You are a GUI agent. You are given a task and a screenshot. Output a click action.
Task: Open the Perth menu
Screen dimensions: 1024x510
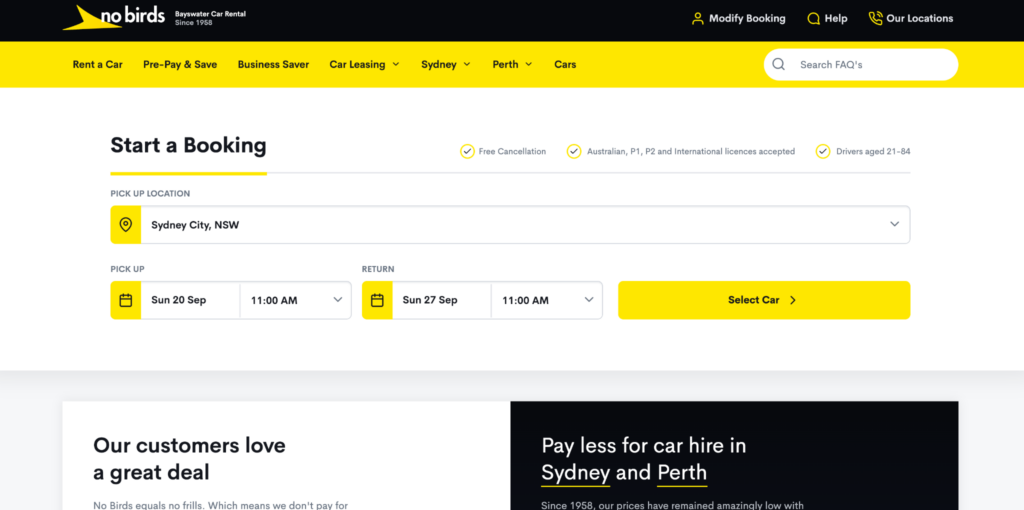tap(512, 64)
